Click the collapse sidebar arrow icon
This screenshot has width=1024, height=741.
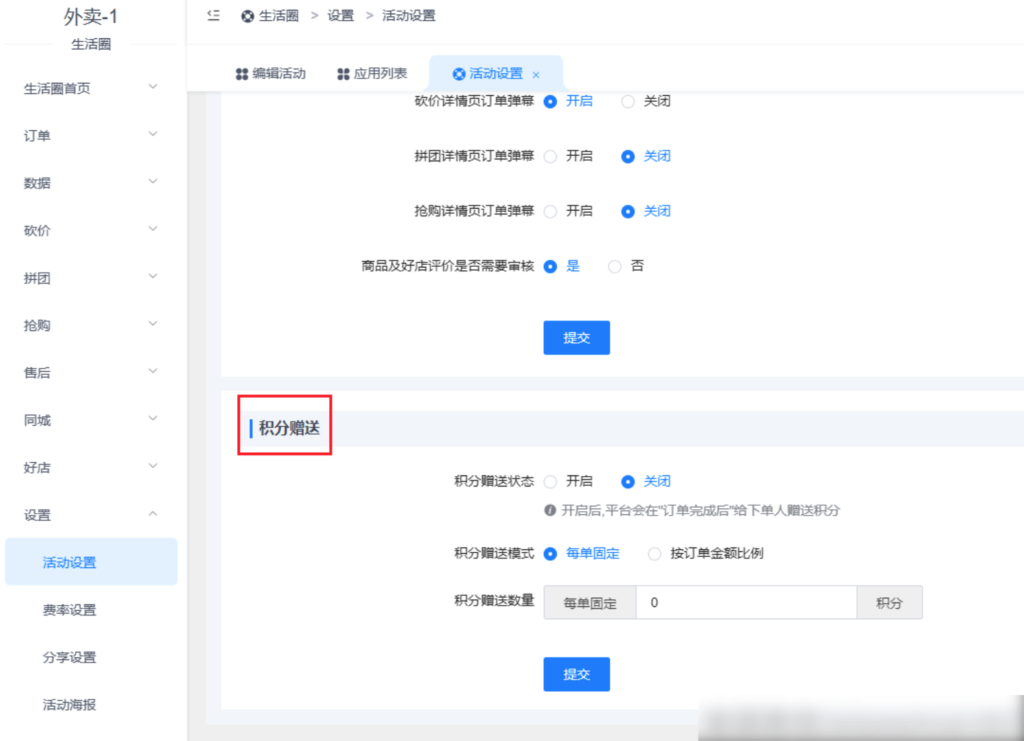(213, 15)
